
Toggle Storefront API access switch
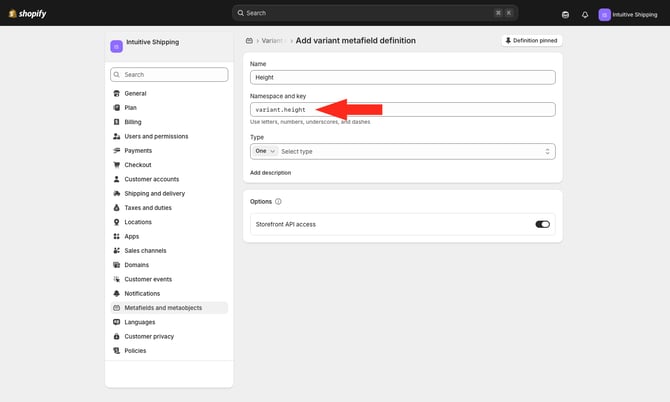pos(542,224)
